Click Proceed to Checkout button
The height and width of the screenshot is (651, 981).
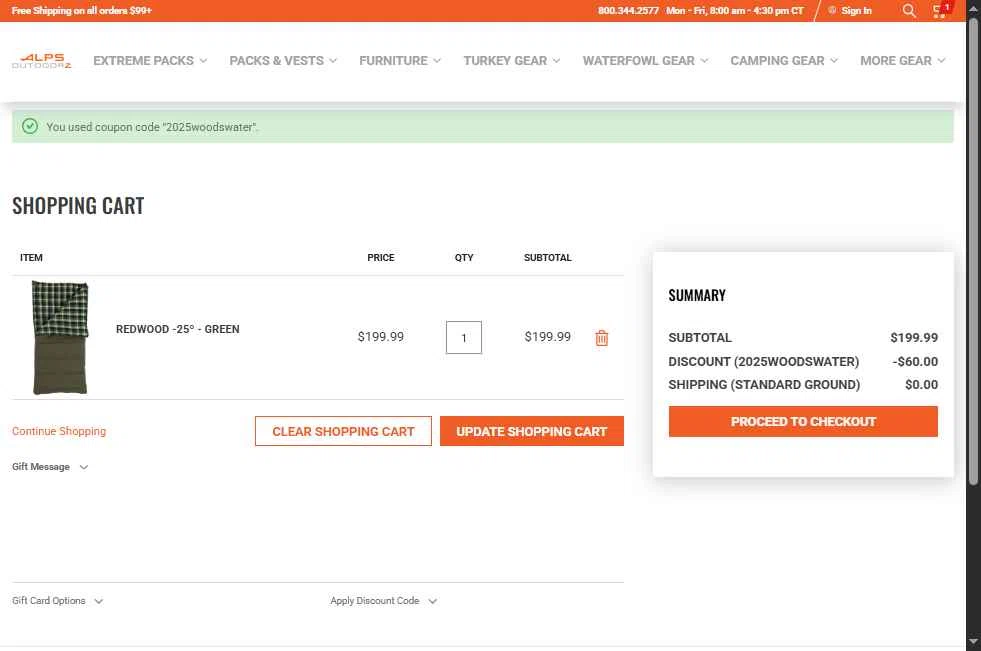click(803, 421)
